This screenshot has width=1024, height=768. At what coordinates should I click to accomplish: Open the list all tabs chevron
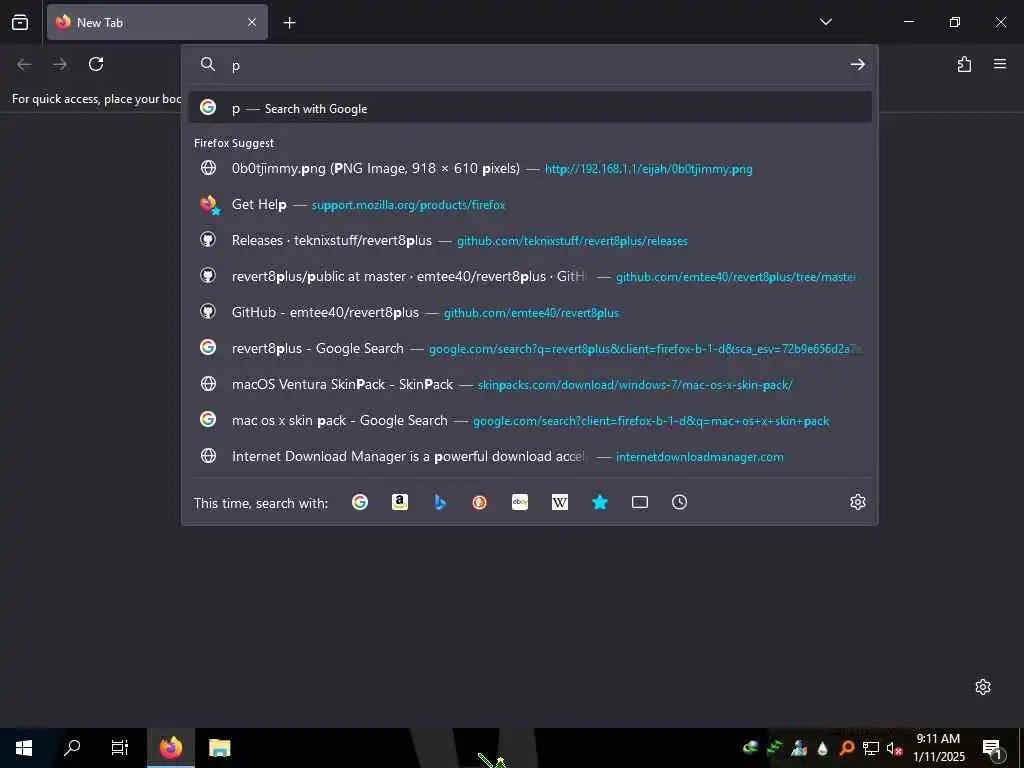pyautogui.click(x=825, y=22)
